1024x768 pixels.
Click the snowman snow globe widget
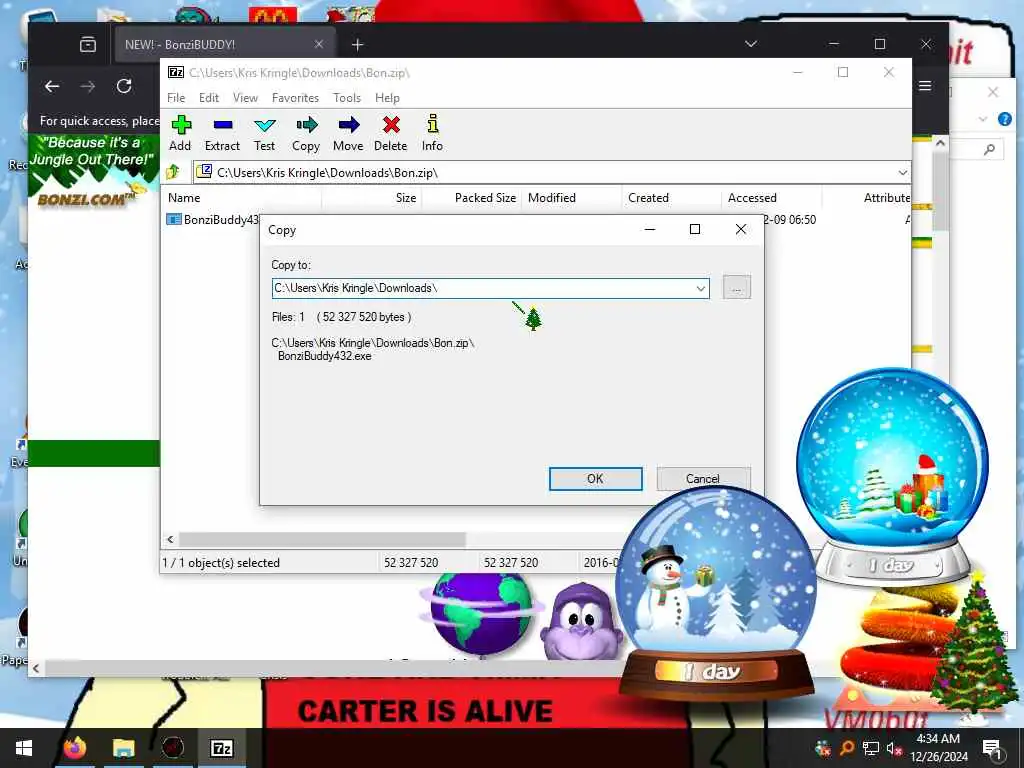coord(716,595)
